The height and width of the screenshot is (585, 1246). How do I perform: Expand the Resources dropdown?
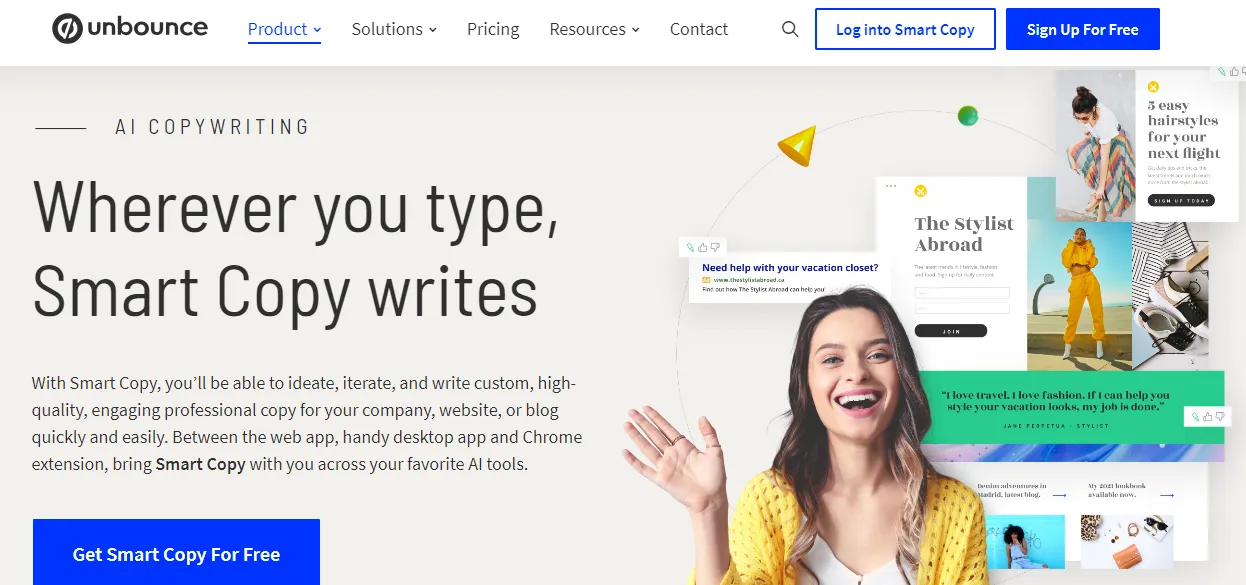594,29
